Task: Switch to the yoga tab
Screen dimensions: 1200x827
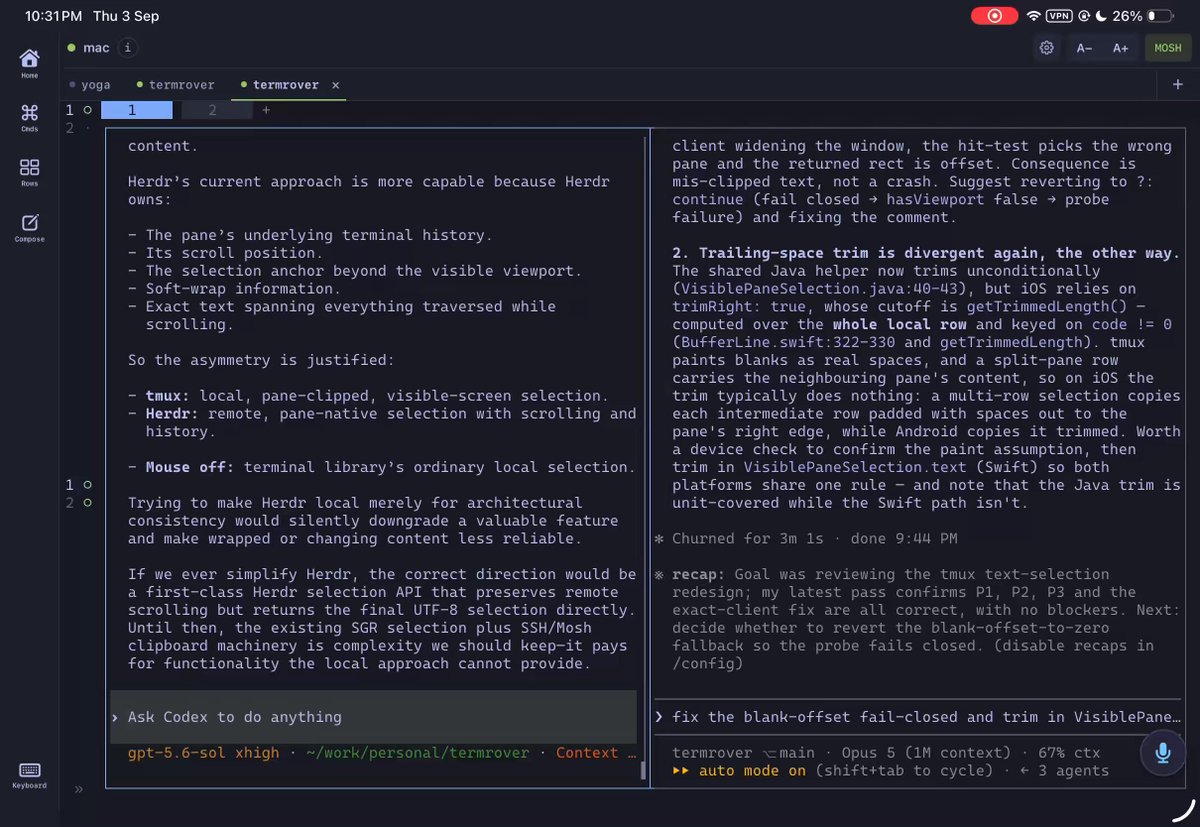Action: (90, 85)
